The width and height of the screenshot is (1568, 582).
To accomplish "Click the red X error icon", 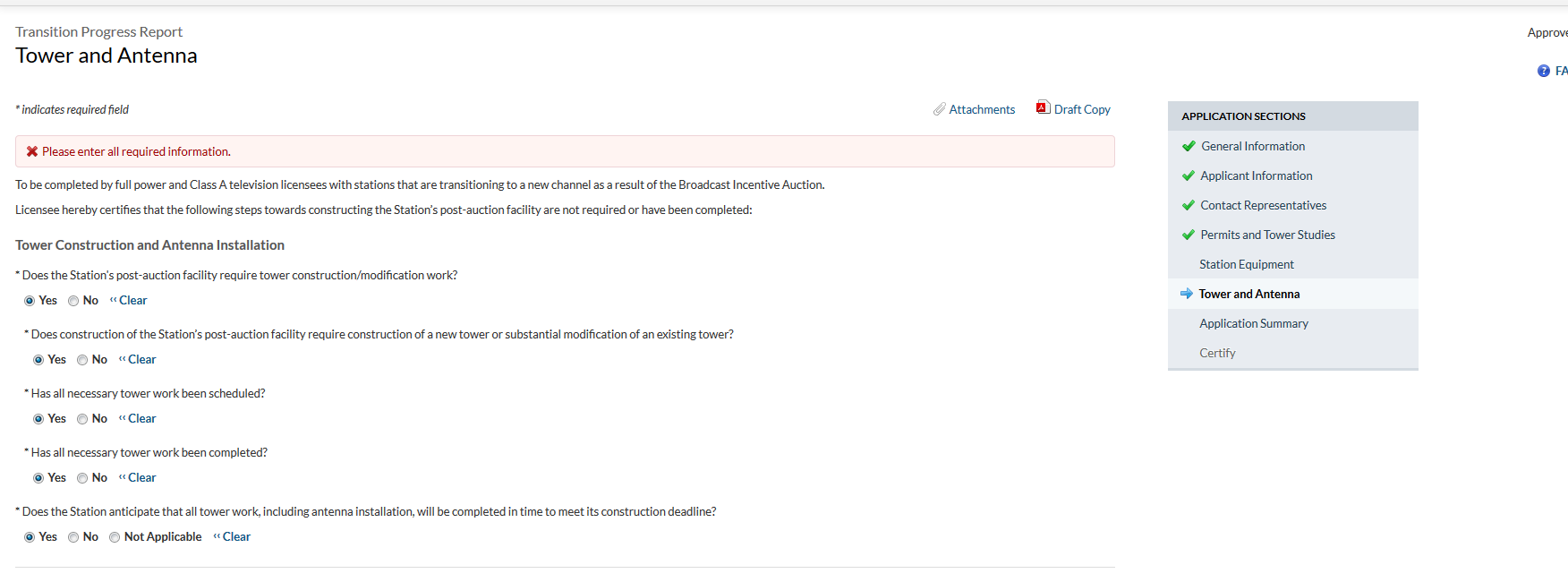I will pyautogui.click(x=32, y=151).
